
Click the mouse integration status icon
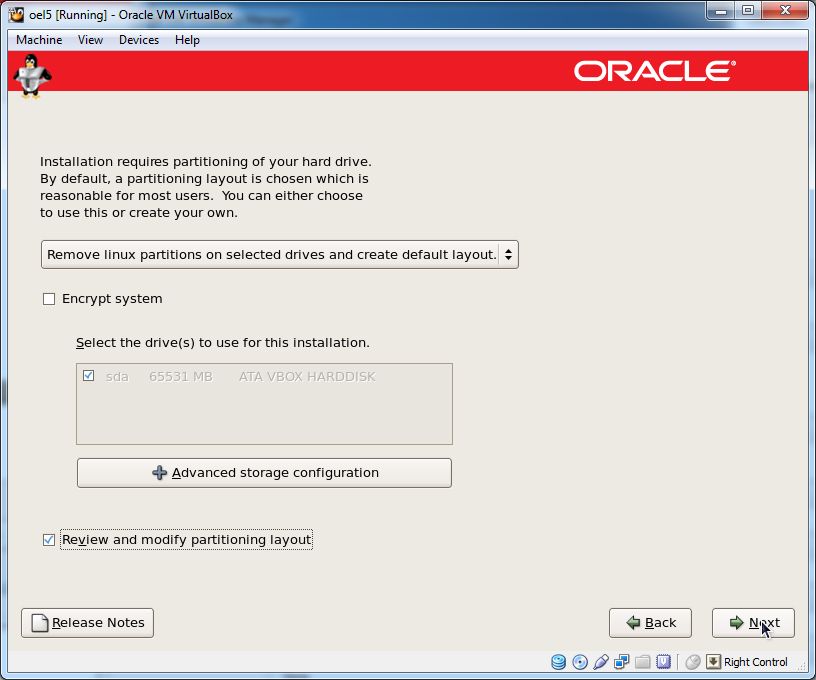[693, 662]
